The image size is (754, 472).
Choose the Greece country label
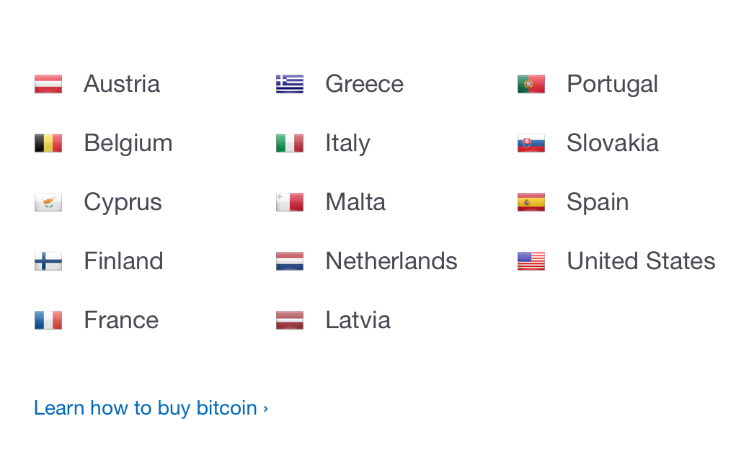click(364, 84)
